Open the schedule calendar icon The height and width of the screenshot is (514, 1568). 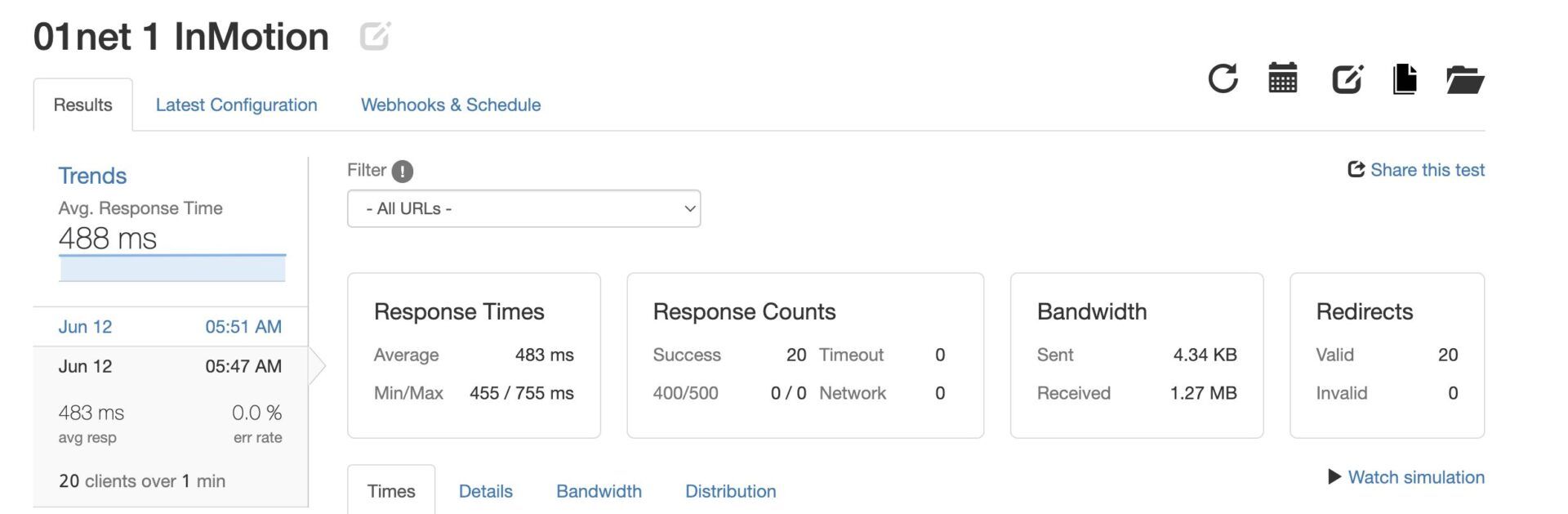click(1283, 78)
